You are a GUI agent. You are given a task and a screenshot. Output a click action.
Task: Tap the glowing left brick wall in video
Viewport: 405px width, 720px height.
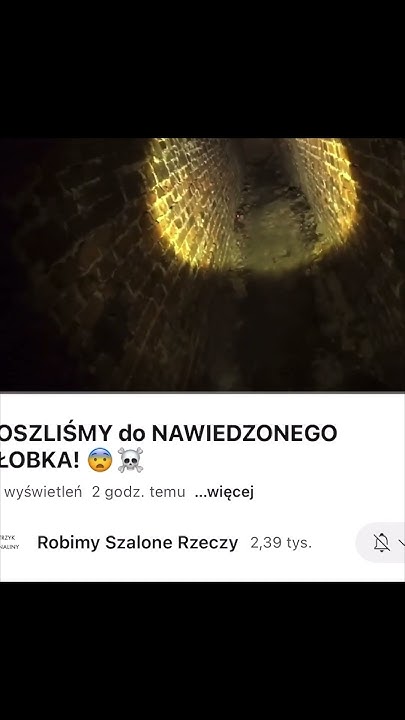(195, 202)
